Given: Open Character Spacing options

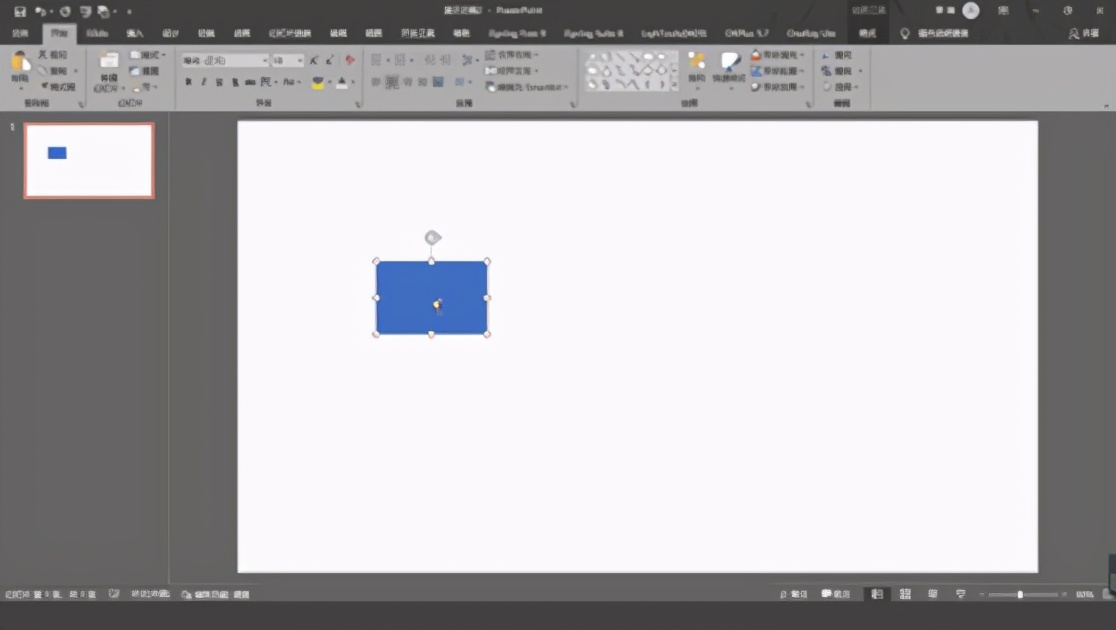Looking at the screenshot, I should coord(268,83).
